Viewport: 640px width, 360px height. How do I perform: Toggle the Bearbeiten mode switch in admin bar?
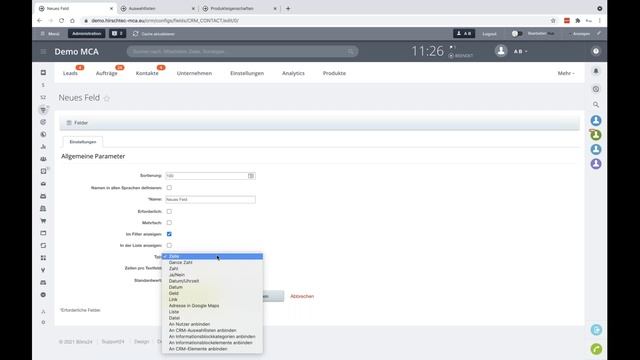tap(516, 34)
